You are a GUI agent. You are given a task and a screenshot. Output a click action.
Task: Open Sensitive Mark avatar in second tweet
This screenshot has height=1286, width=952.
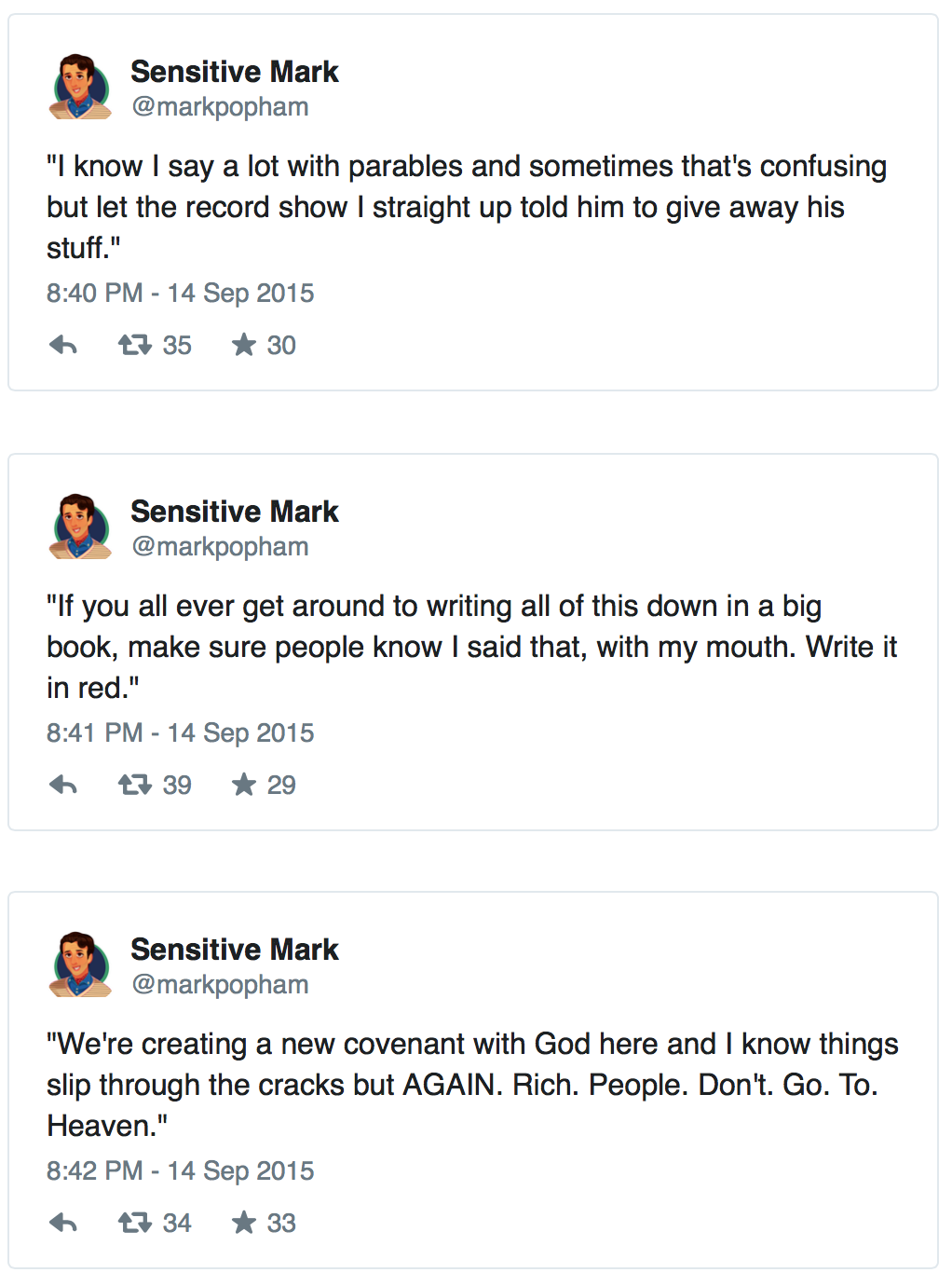(80, 527)
